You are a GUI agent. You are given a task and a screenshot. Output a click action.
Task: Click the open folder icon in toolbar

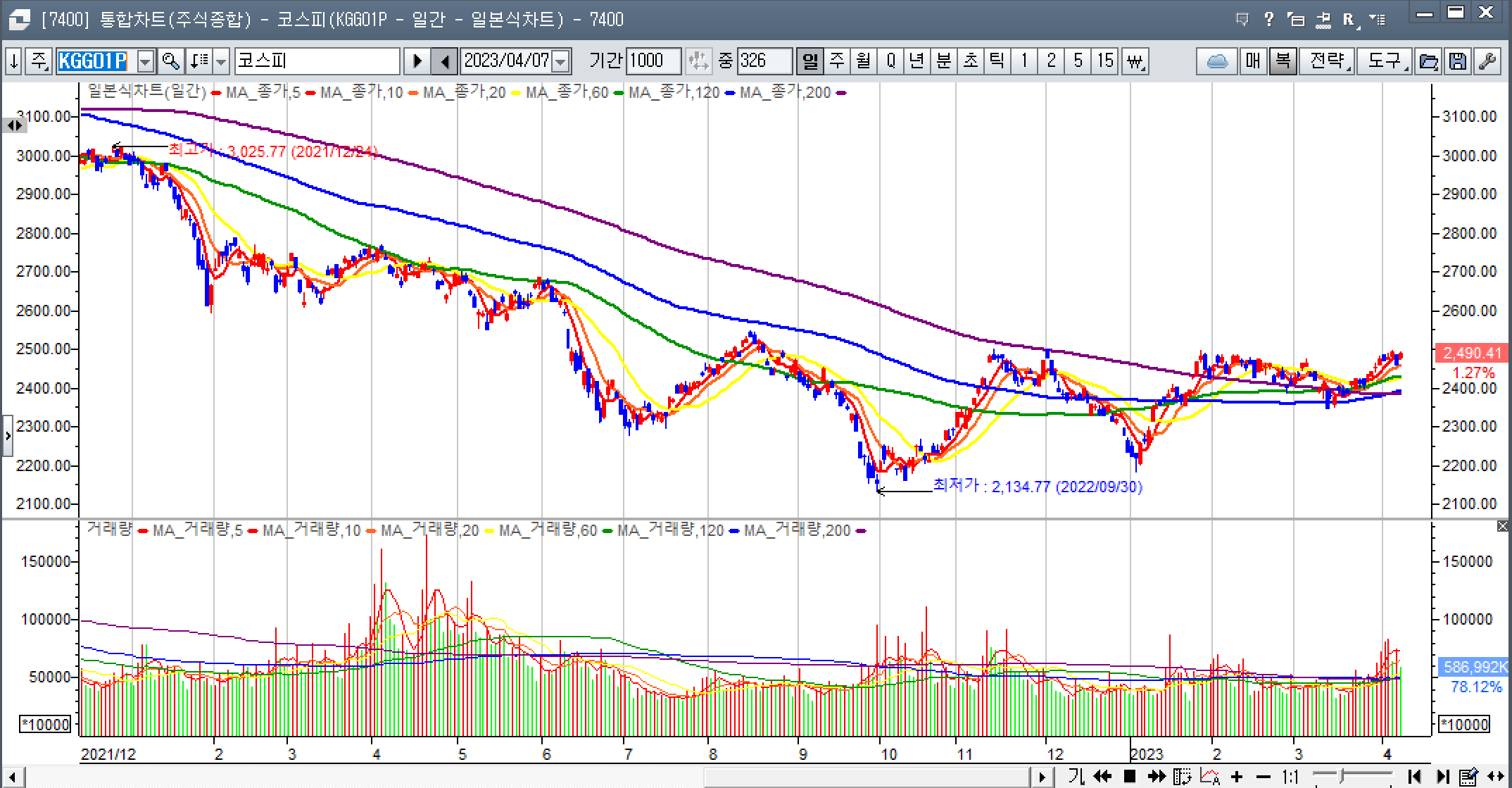pyautogui.click(x=1428, y=61)
